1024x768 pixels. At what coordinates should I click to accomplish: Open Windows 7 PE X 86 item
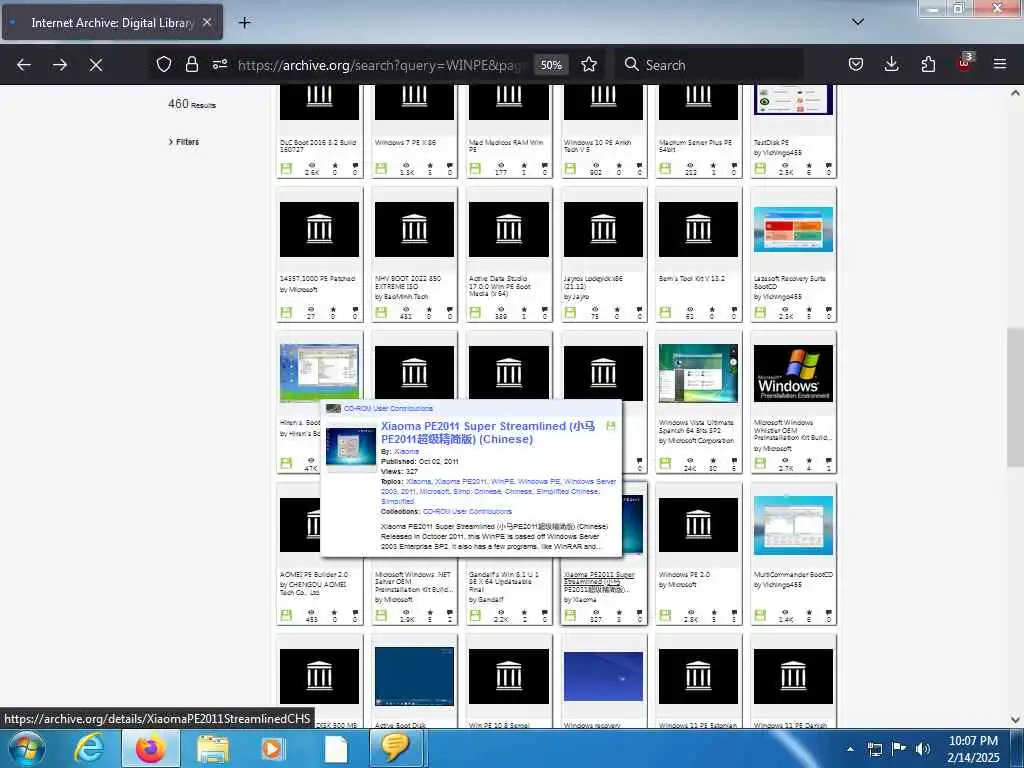click(x=406, y=142)
